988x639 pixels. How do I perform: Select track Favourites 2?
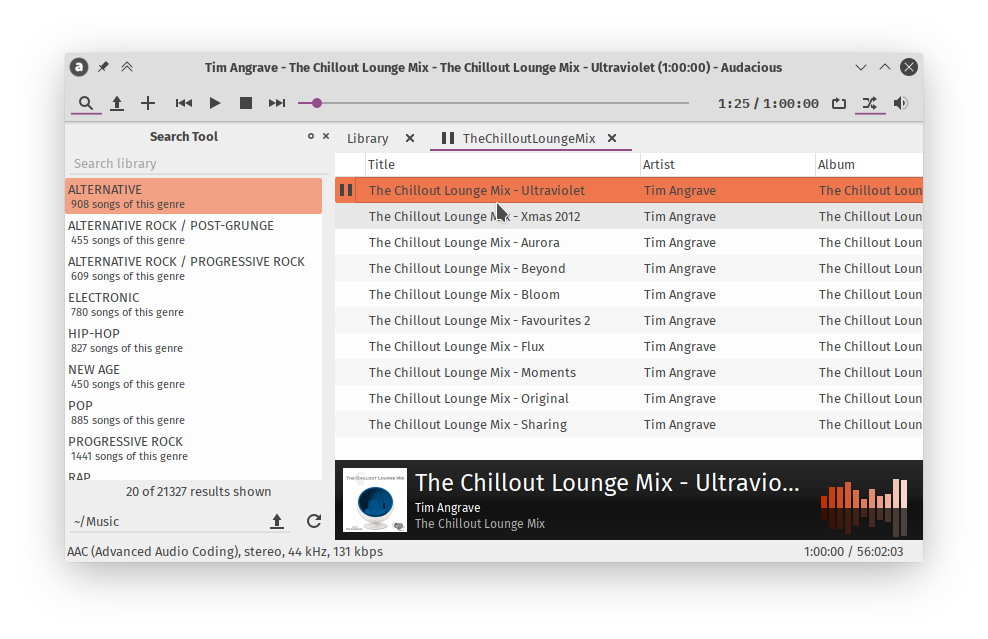(x=629, y=320)
